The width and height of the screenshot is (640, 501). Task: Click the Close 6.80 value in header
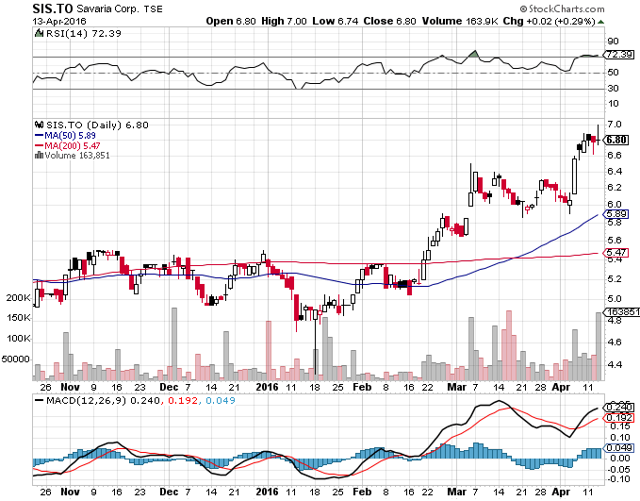click(389, 21)
